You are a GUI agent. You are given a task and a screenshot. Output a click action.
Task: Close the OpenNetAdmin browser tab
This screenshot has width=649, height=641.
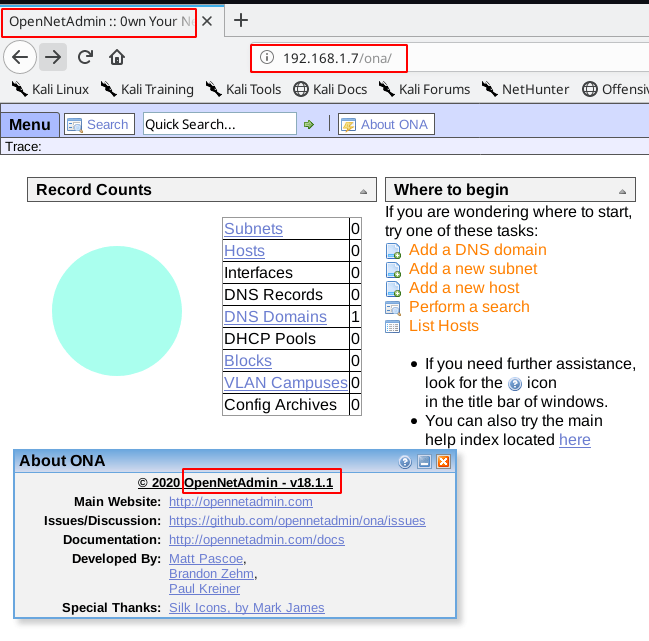pos(207,21)
